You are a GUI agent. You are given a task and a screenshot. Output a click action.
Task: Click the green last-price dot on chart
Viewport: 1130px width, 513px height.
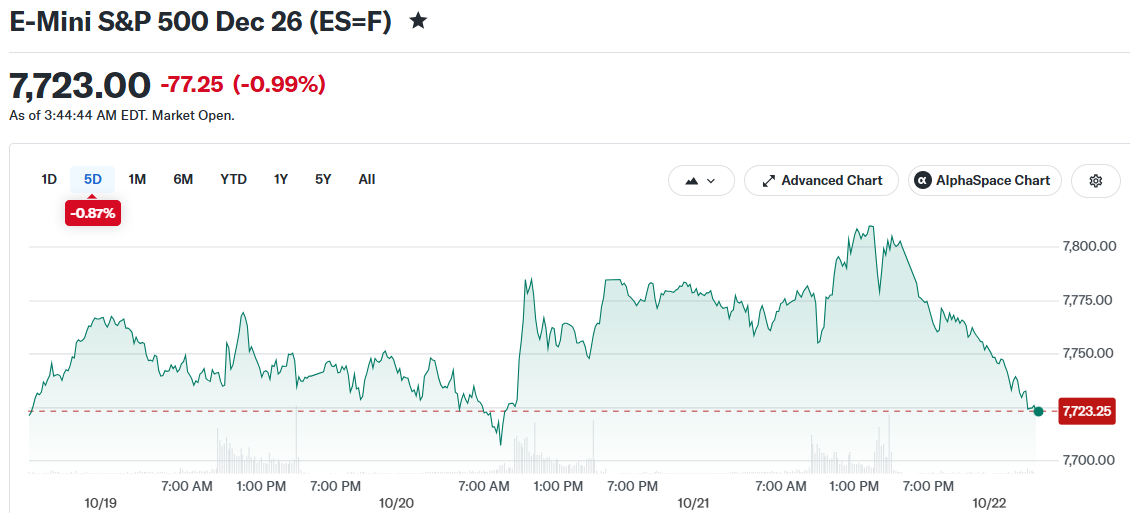pyautogui.click(x=1038, y=411)
